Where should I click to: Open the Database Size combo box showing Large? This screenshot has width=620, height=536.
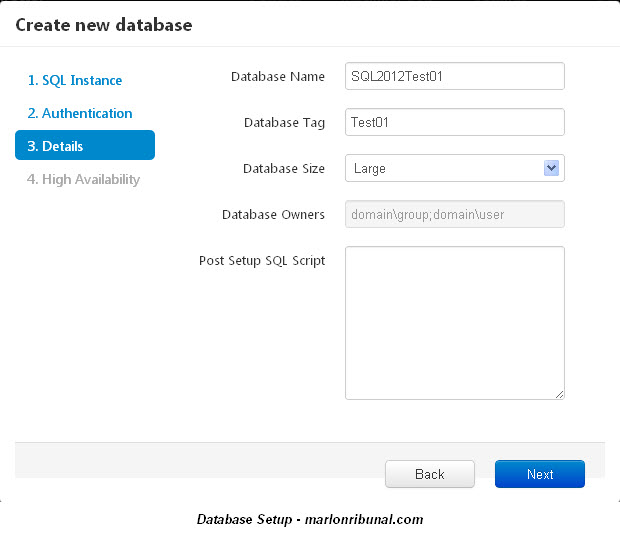(x=444, y=168)
